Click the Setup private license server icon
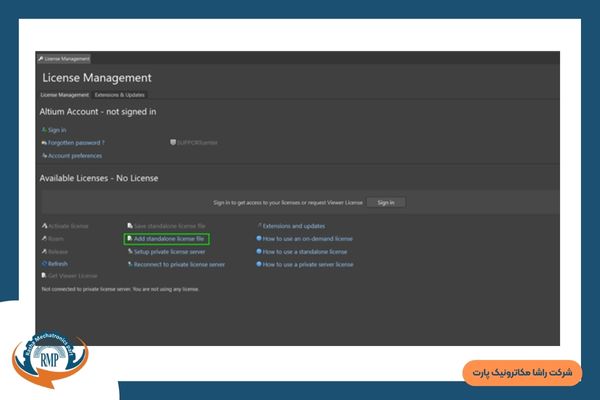 [x=130, y=252]
